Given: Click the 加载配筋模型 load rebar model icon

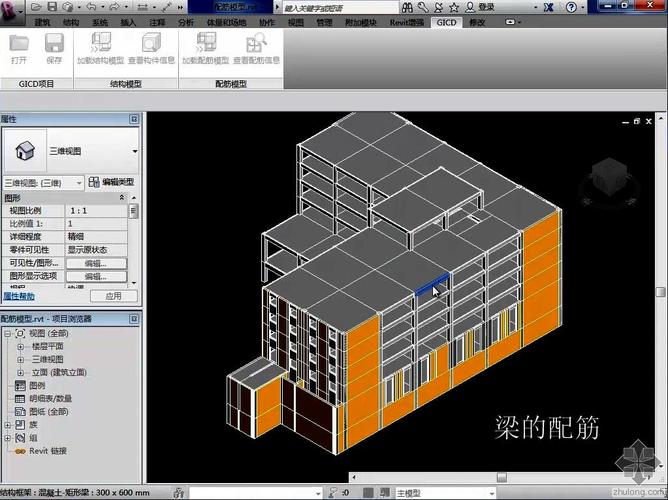Looking at the screenshot, I should [x=207, y=44].
